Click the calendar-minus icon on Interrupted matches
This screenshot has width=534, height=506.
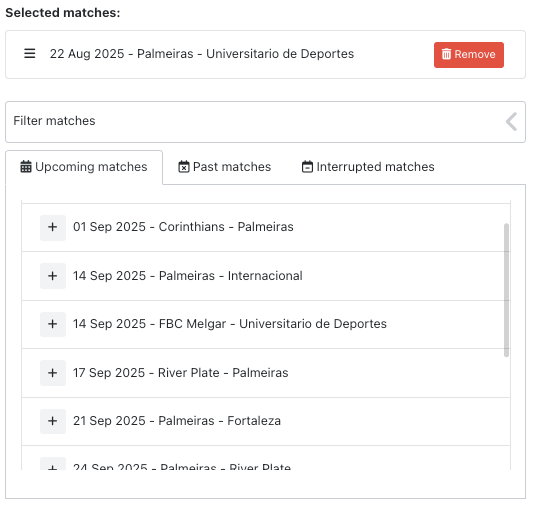[307, 167]
